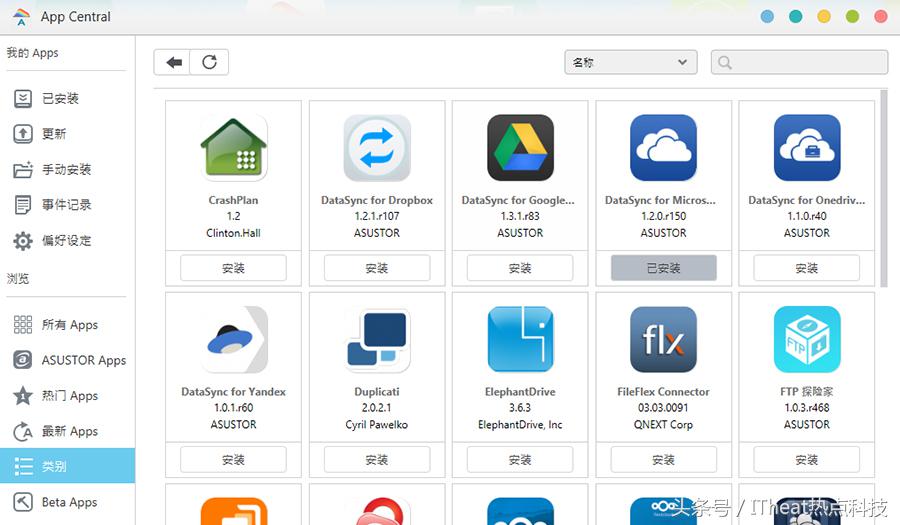Screen dimensions: 900x525
Task: Click the Beta Apps sidebar icon
Action: (23, 502)
